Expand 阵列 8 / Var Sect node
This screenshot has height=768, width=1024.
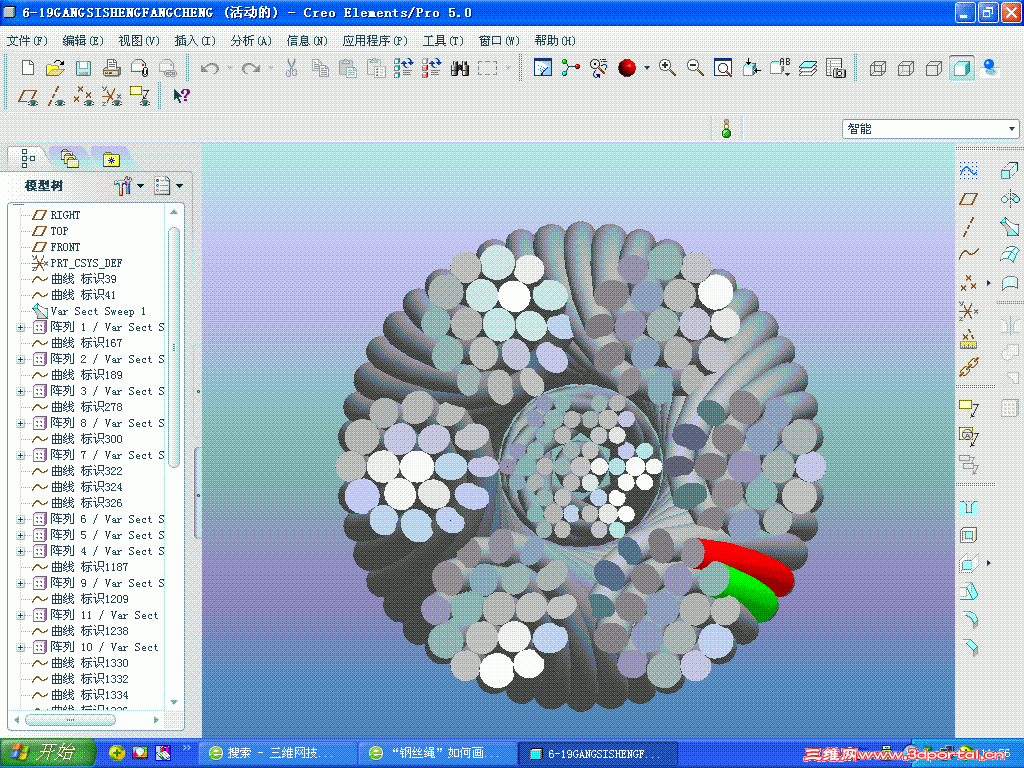[x=20, y=423]
